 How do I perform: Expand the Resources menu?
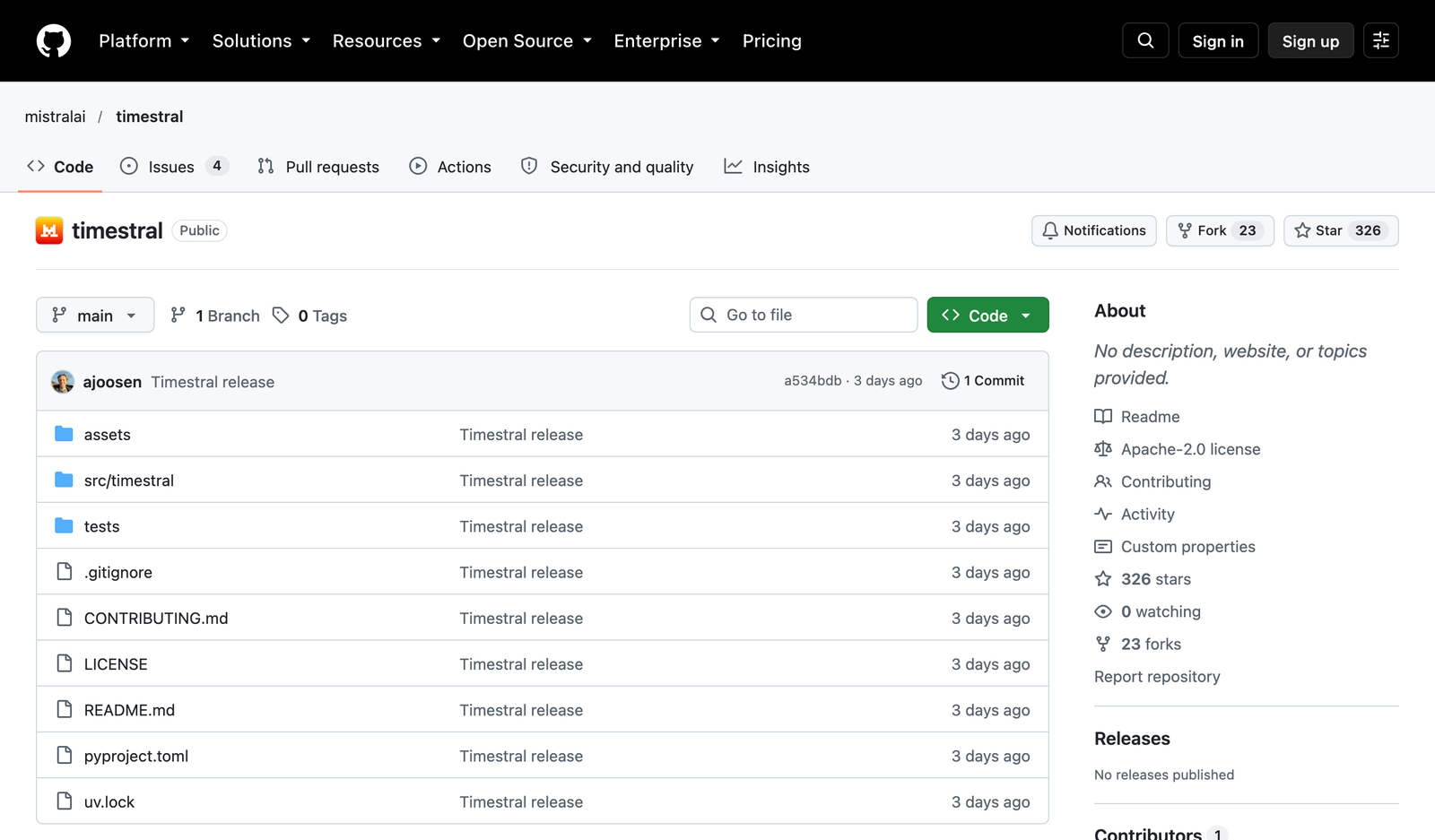click(387, 41)
